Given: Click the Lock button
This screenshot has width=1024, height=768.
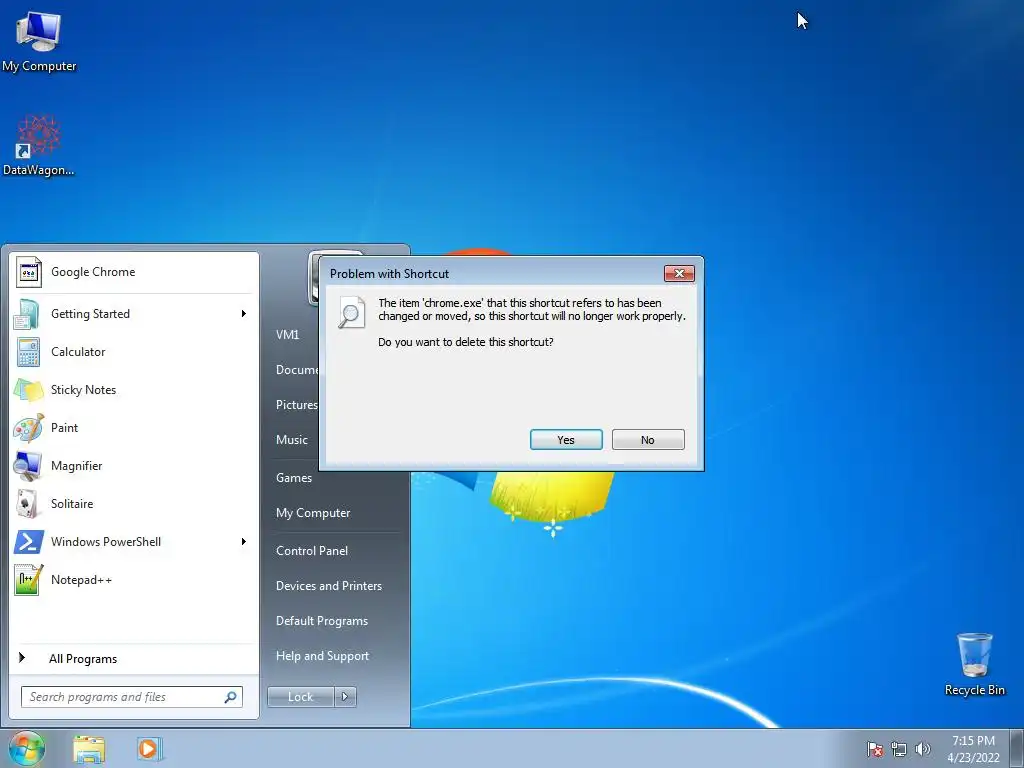Looking at the screenshot, I should click(300, 697).
